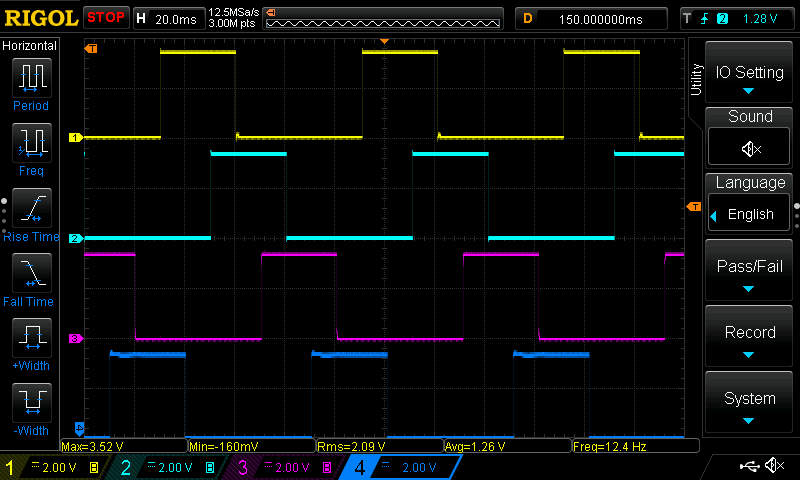This screenshot has width=800, height=480.
Task: Open the Language English selector
Action: [749, 214]
